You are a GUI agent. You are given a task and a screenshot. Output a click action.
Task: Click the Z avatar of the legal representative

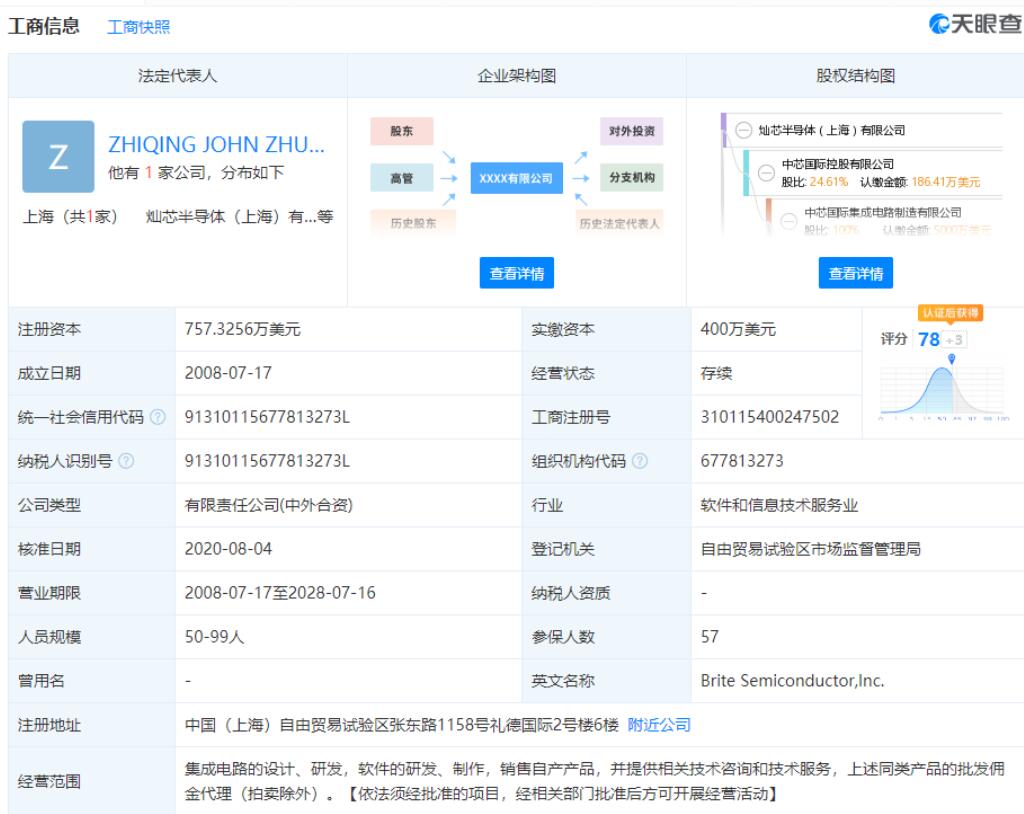coord(58,157)
